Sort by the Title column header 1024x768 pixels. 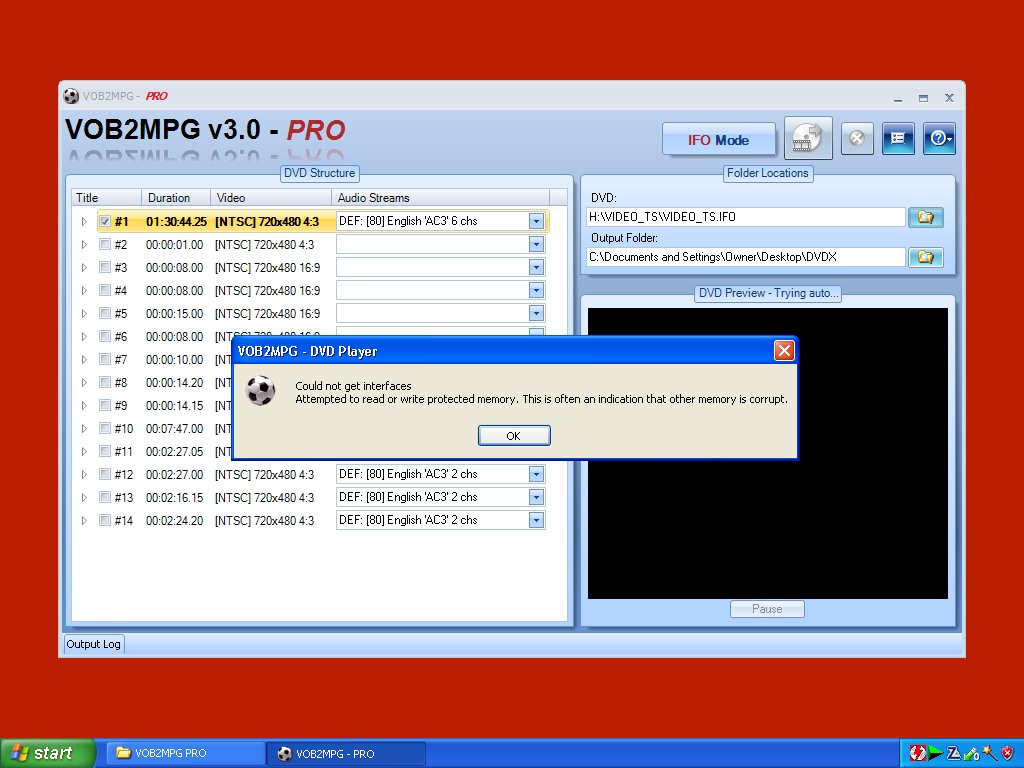106,198
